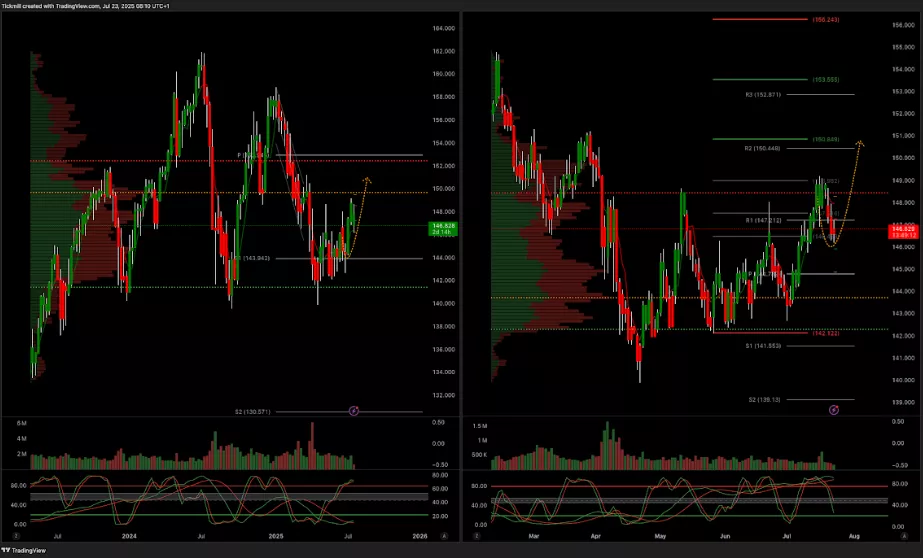This screenshot has height=558, width=923.
Task: Click the lightning event icon on left chart
Action: click(x=353, y=411)
